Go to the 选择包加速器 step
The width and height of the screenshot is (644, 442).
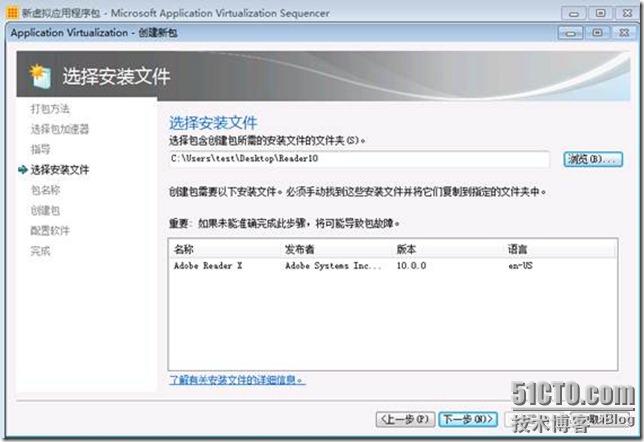tap(60, 129)
